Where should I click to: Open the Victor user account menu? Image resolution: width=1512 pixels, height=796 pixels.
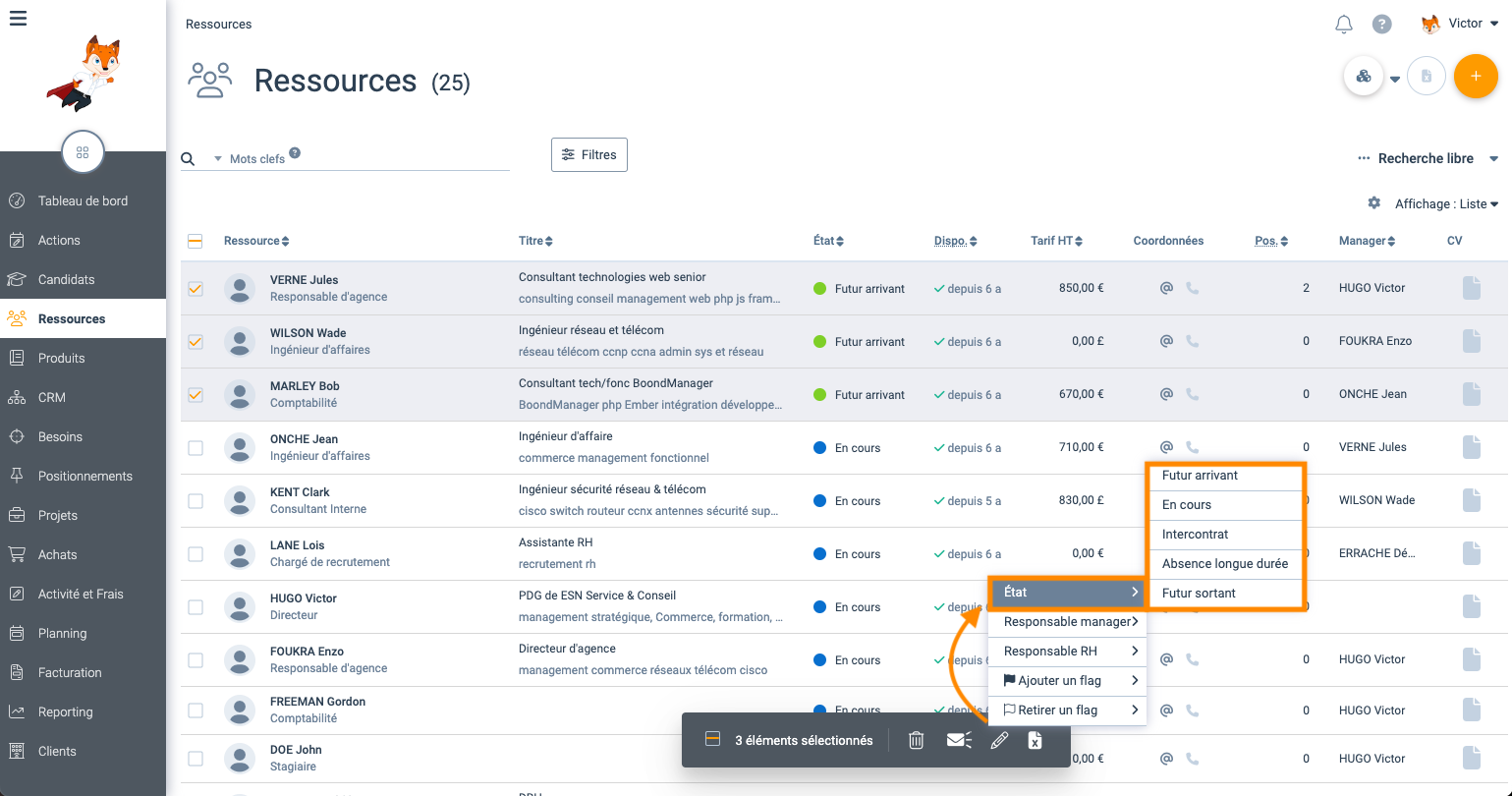pyautogui.click(x=1461, y=24)
